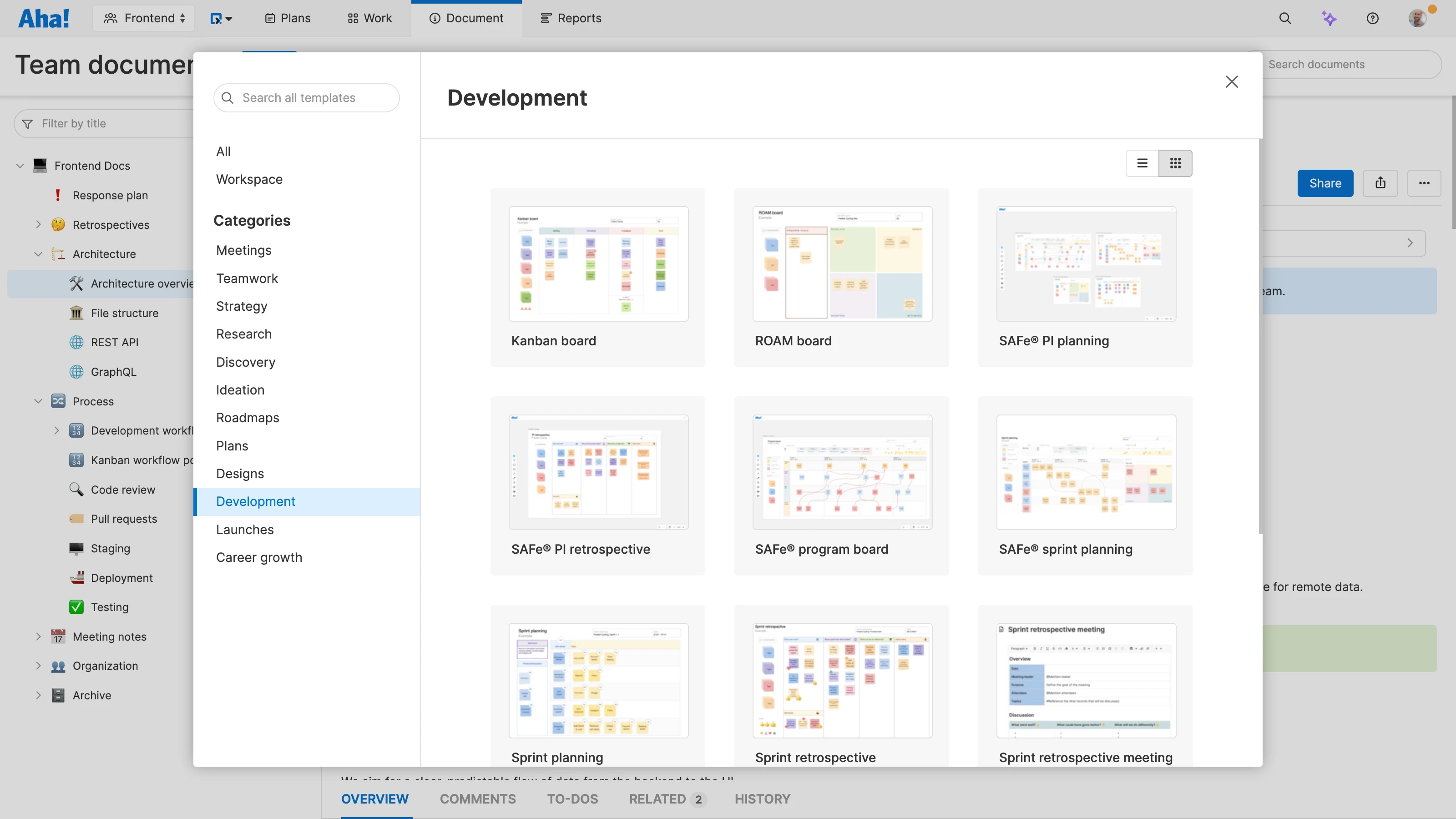
Task: Click the Aha! AI sparkle icon
Action: (x=1330, y=18)
